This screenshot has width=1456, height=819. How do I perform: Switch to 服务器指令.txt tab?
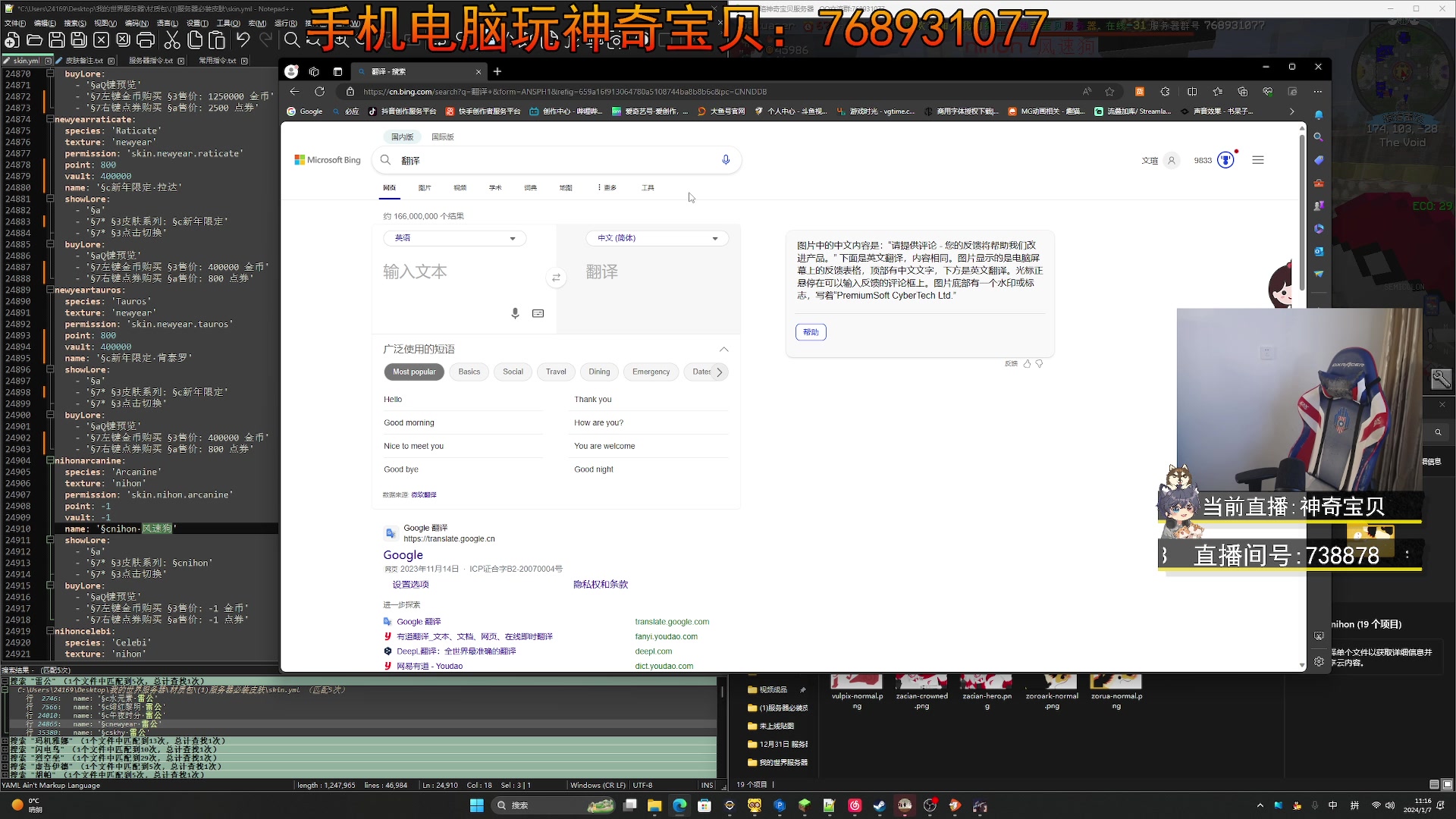(151, 61)
